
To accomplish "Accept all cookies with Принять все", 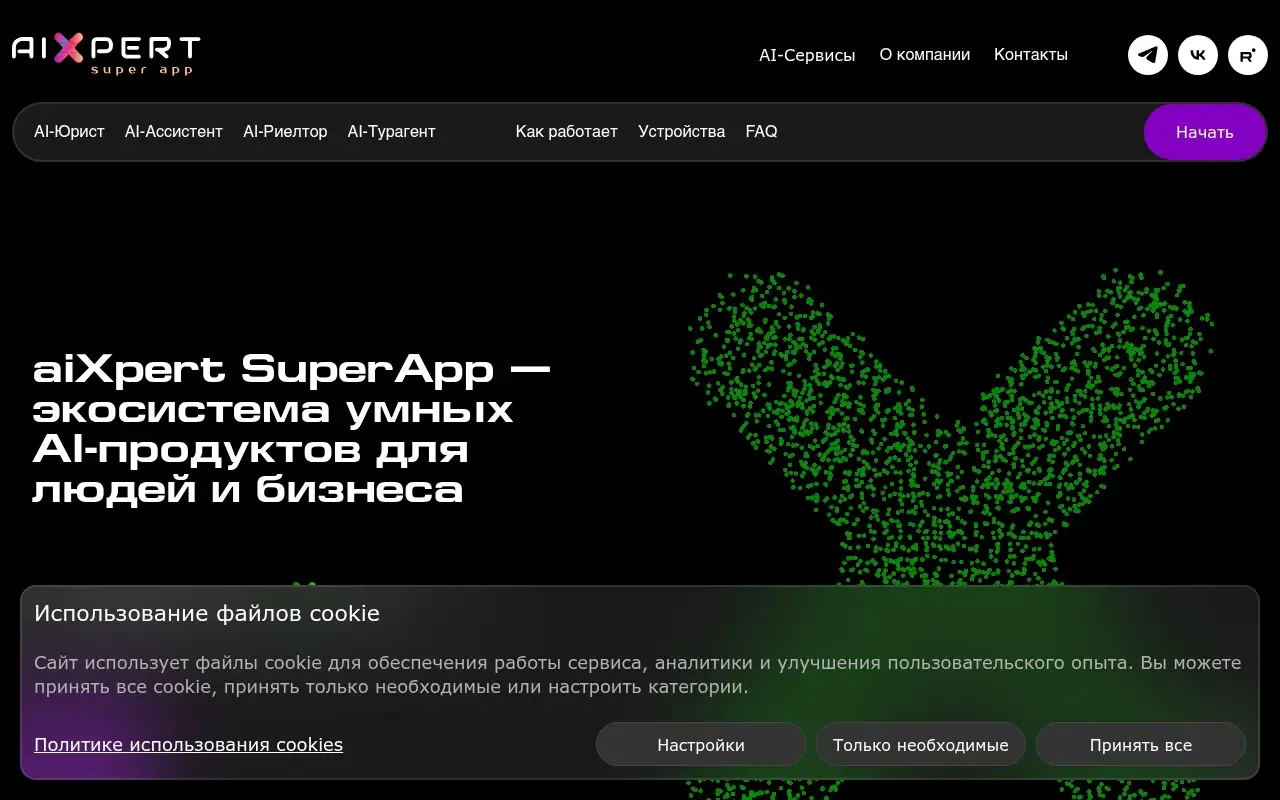I will click(1141, 745).
